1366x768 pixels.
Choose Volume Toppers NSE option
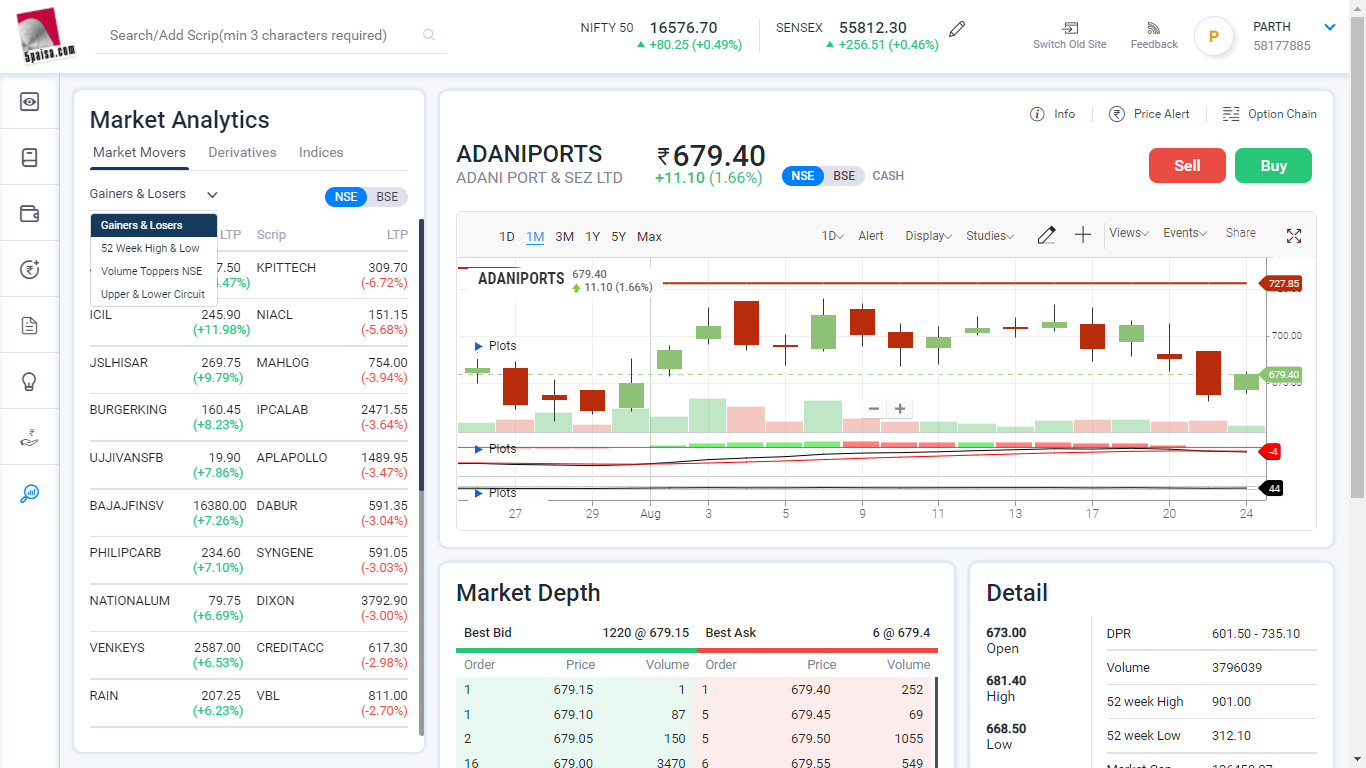[154, 271]
